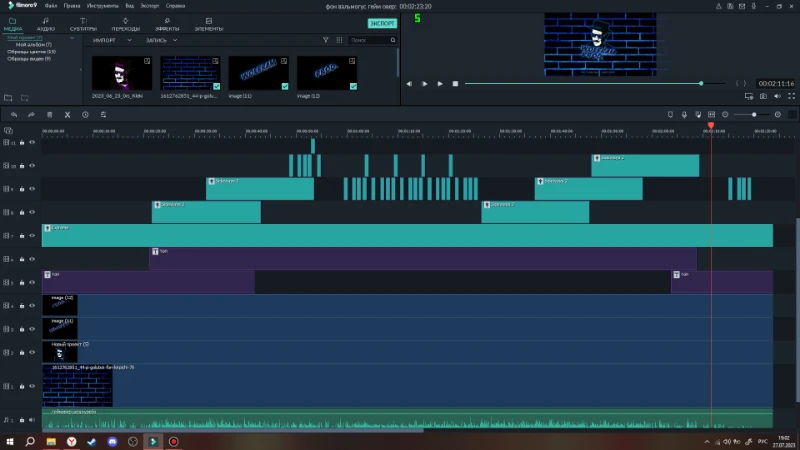Step back to previous frame
This screenshot has height=450, width=800.
click(x=409, y=84)
